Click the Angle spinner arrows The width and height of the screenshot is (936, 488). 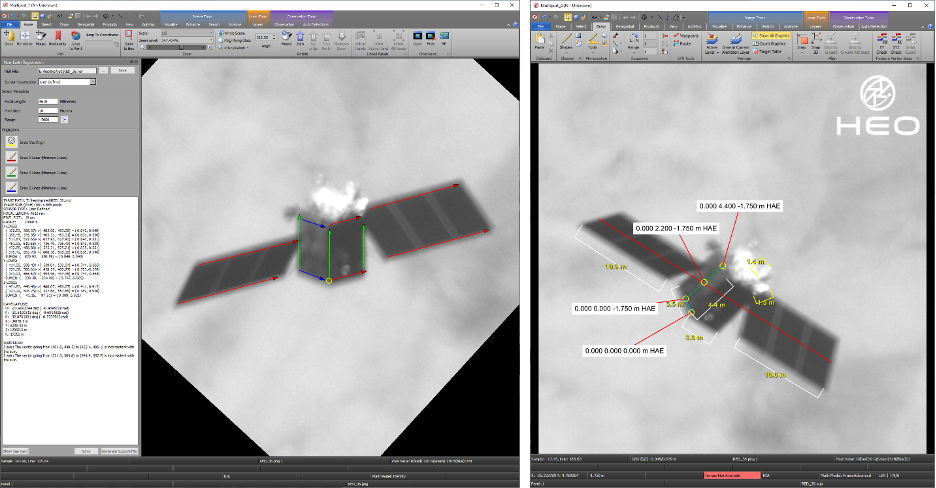[x=274, y=37]
